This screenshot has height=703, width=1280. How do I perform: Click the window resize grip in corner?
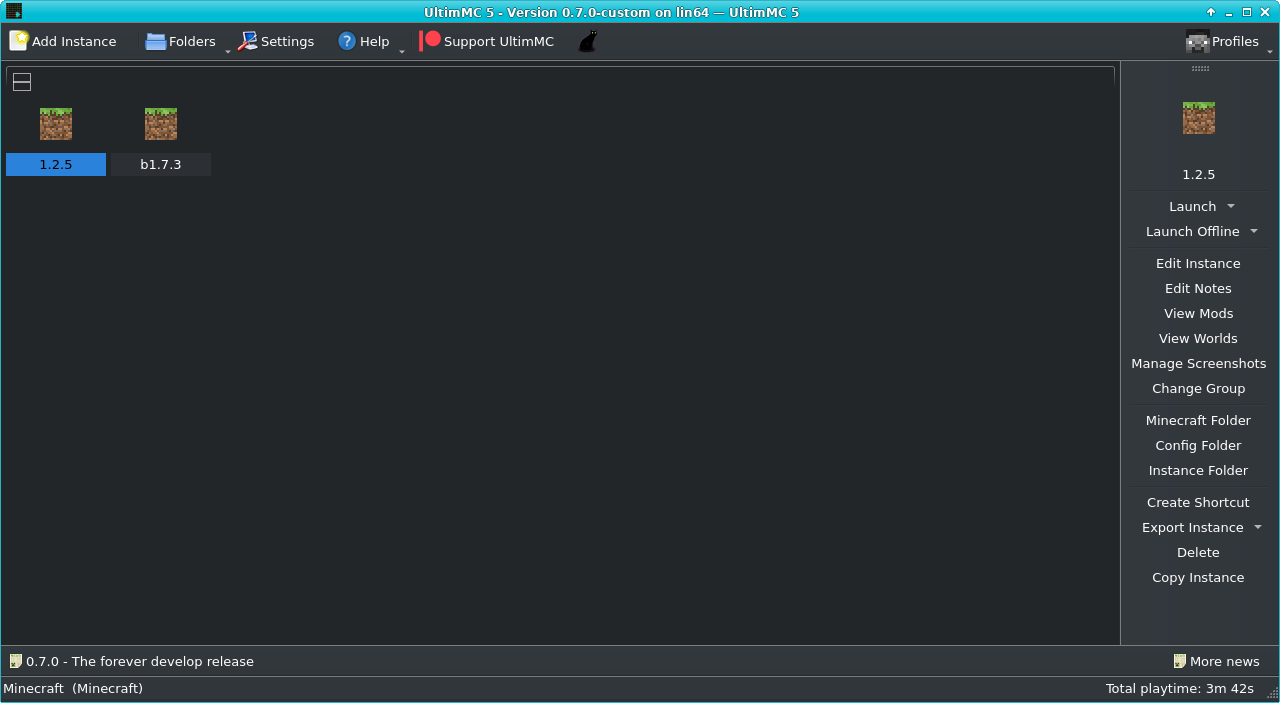[x=1273, y=695]
